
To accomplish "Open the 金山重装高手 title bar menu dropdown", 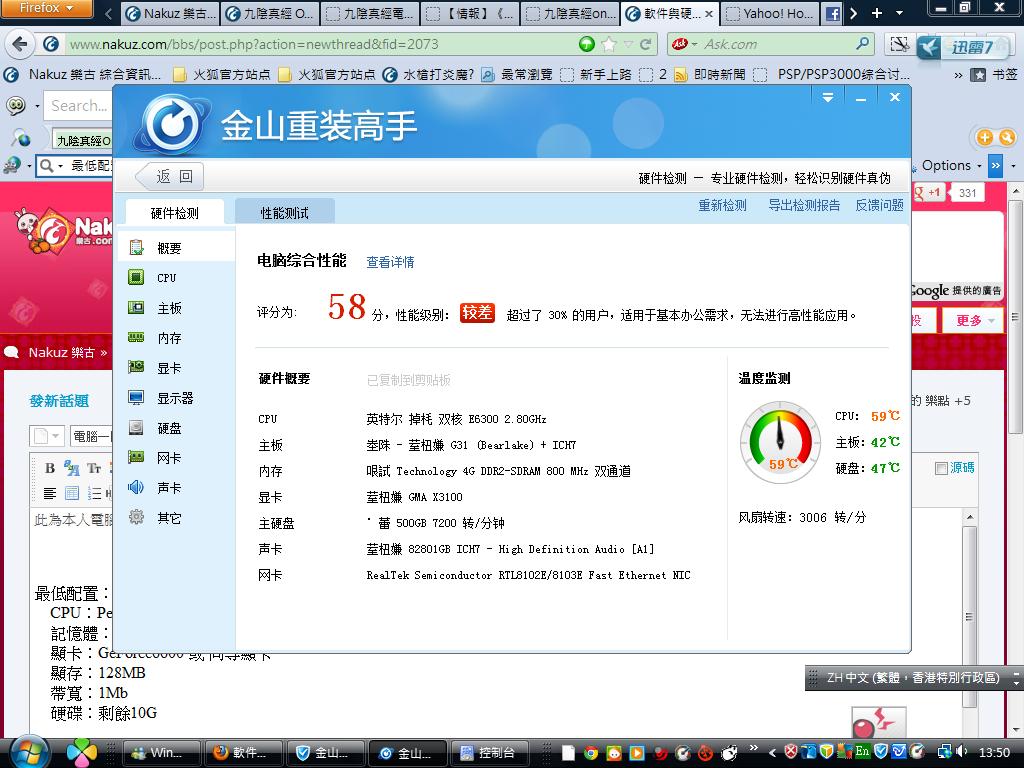I will pyautogui.click(x=828, y=97).
